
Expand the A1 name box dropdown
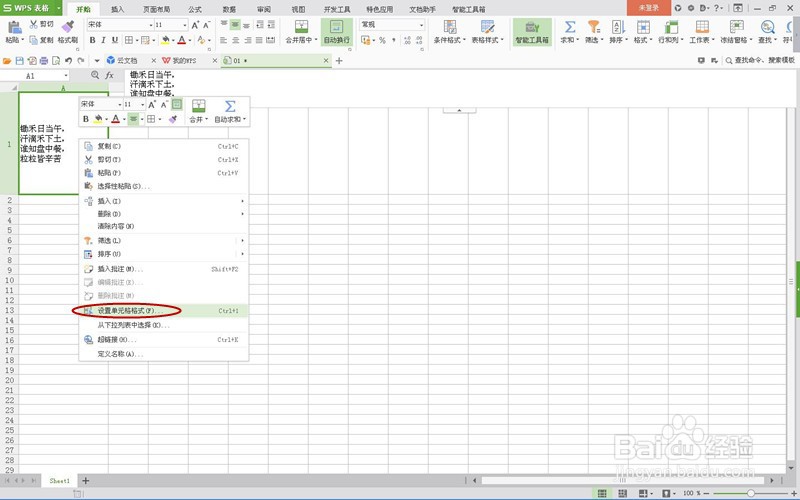(x=66, y=76)
